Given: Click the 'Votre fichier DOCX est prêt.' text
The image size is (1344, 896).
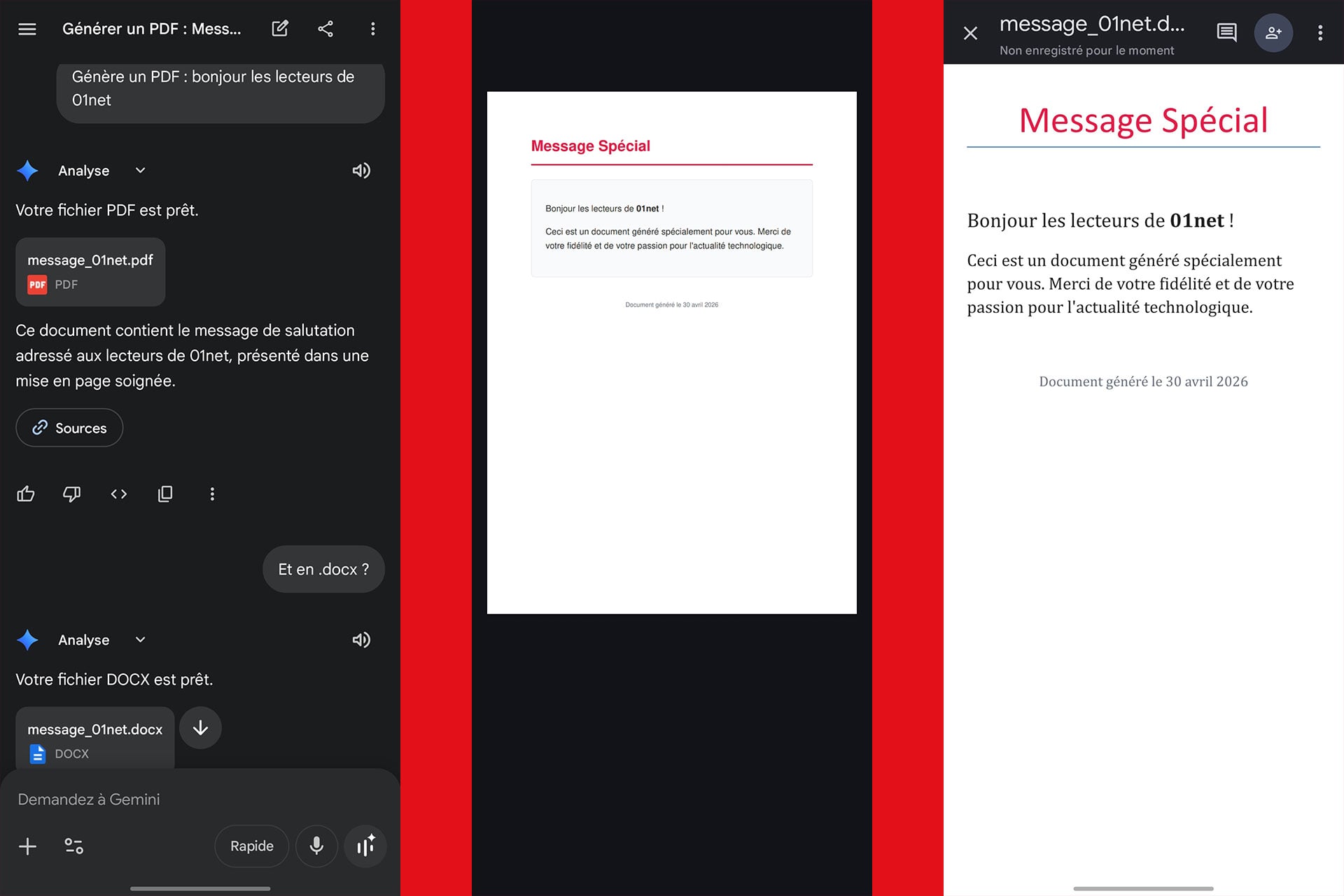Looking at the screenshot, I should [114, 680].
